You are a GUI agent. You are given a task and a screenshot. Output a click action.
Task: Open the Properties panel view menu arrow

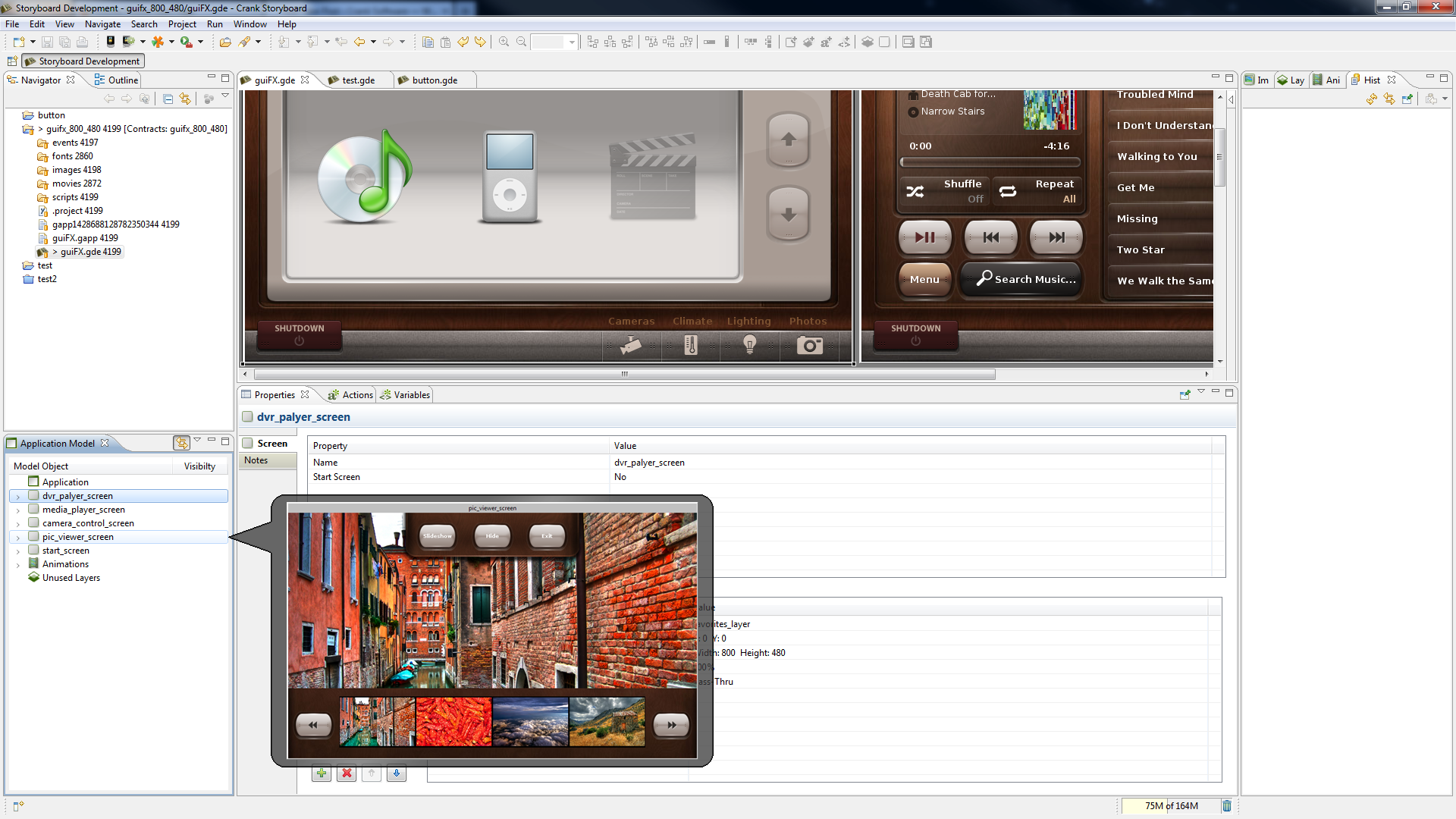click(1201, 392)
